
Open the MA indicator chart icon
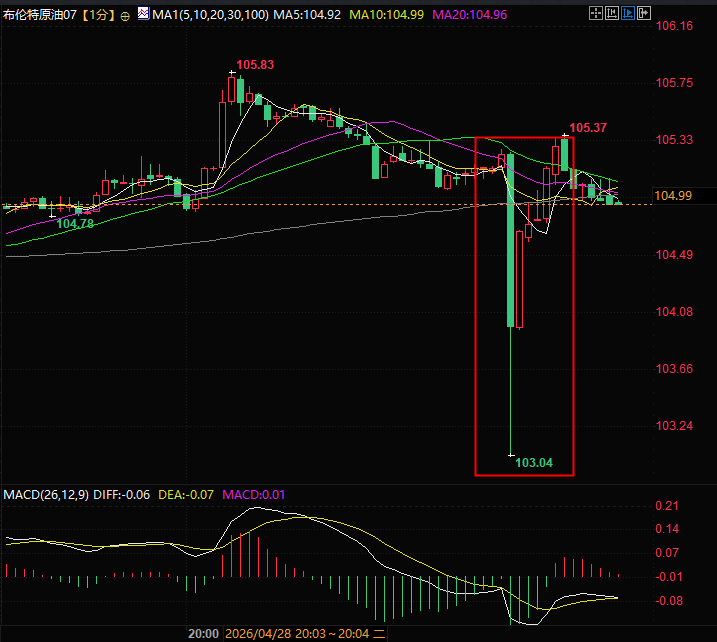(144, 13)
